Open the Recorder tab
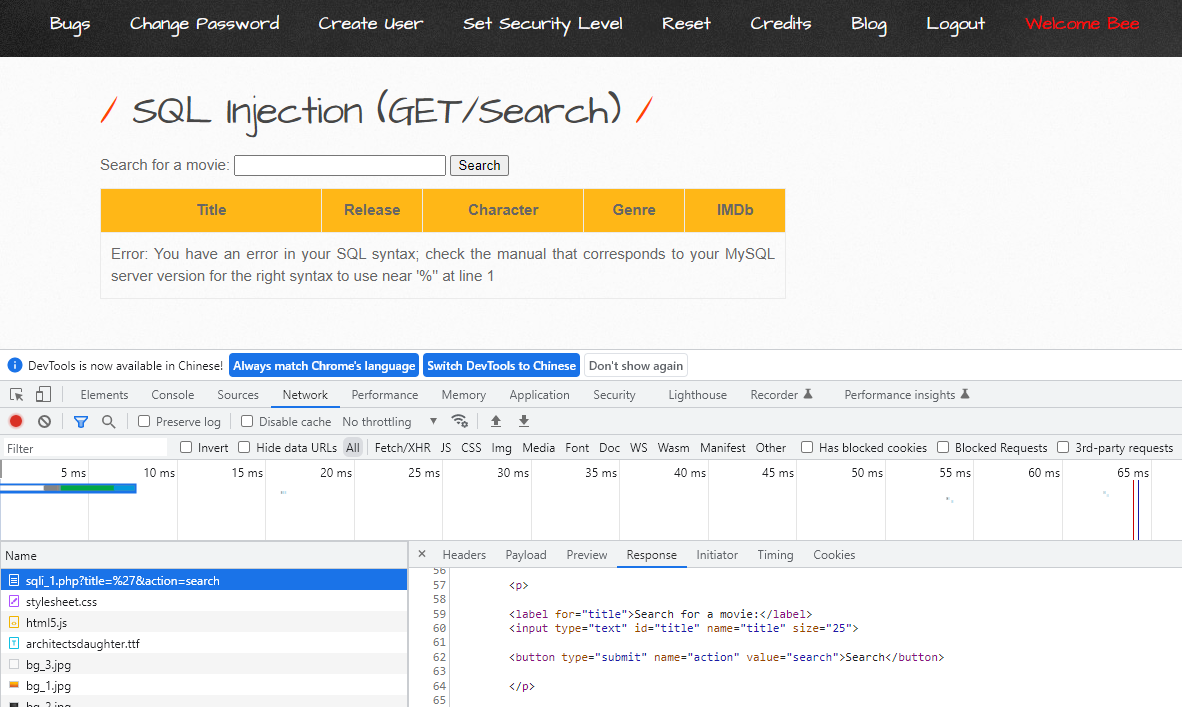The image size is (1182, 707). pyautogui.click(x=781, y=395)
